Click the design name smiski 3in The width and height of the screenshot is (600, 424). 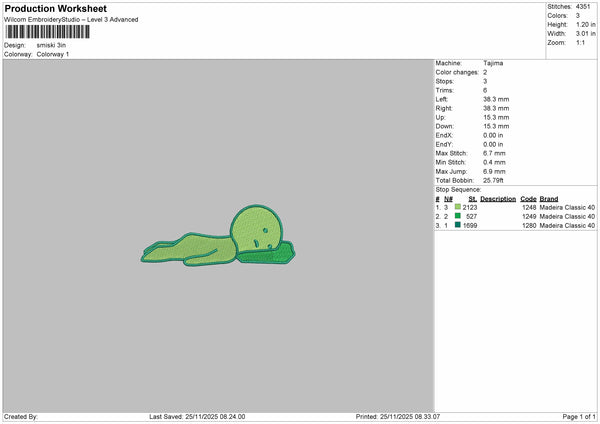pos(53,45)
